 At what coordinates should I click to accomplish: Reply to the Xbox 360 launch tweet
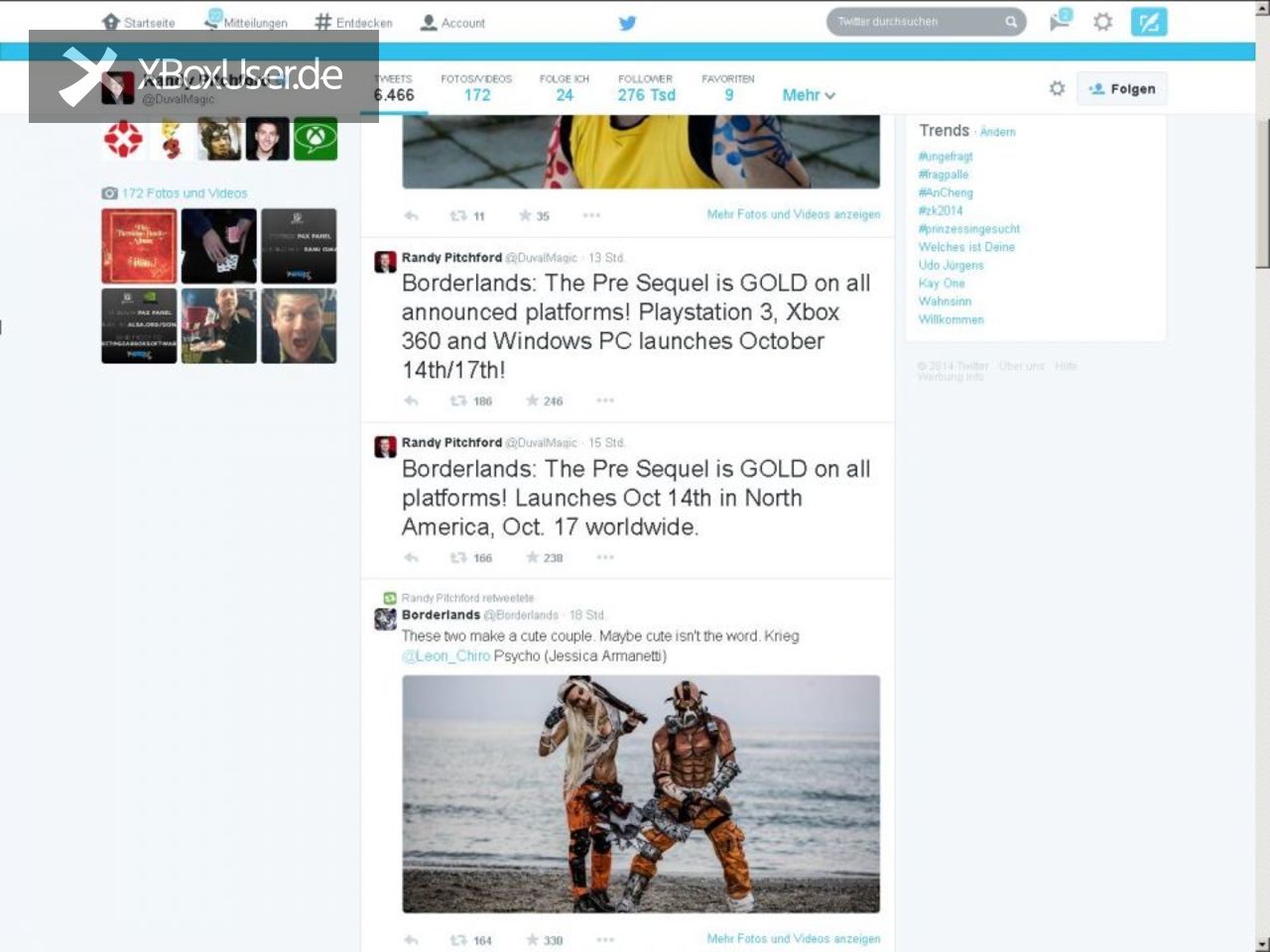412,401
